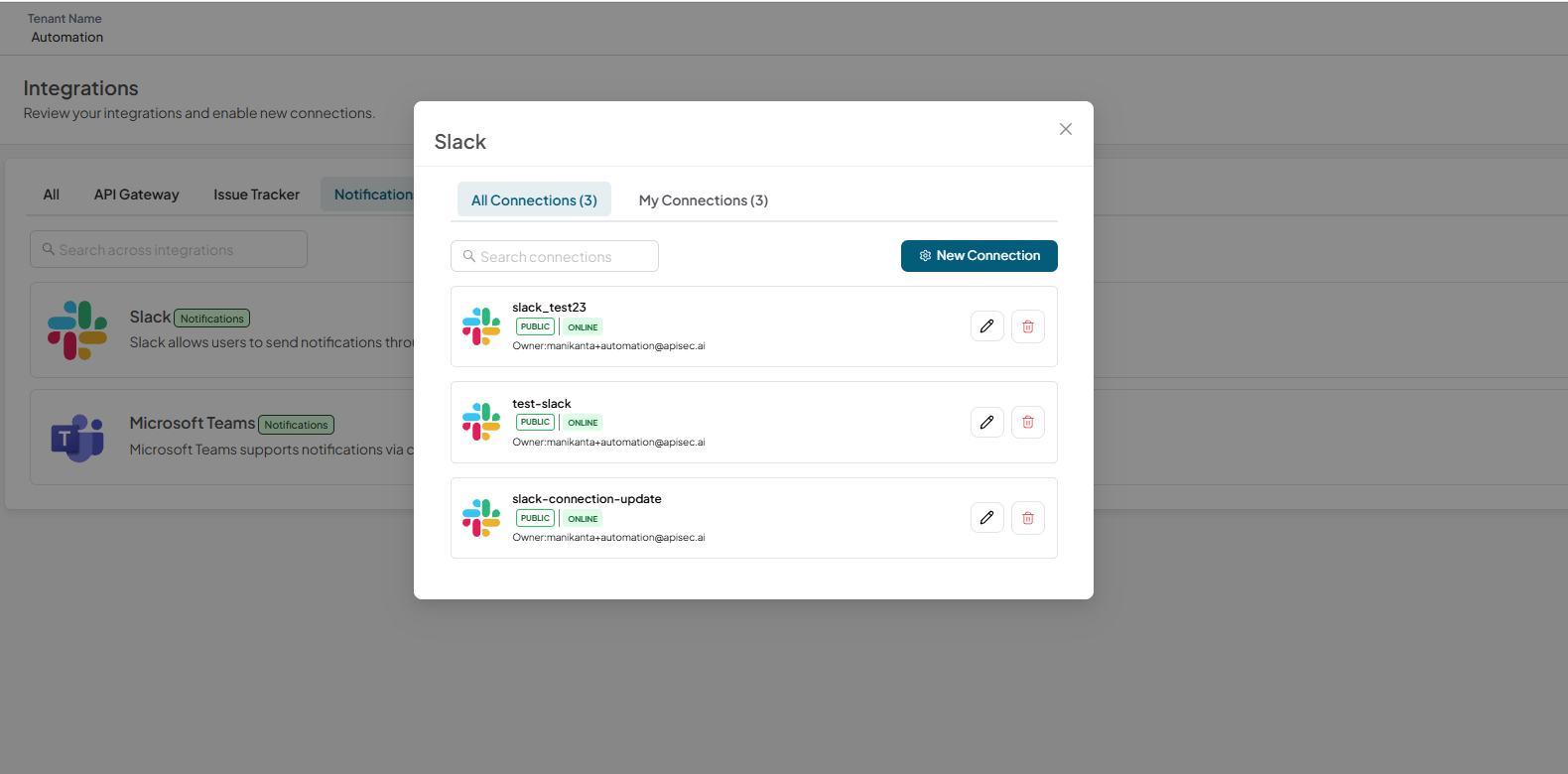
Task: Close the Slack dialog
Action: click(1066, 129)
